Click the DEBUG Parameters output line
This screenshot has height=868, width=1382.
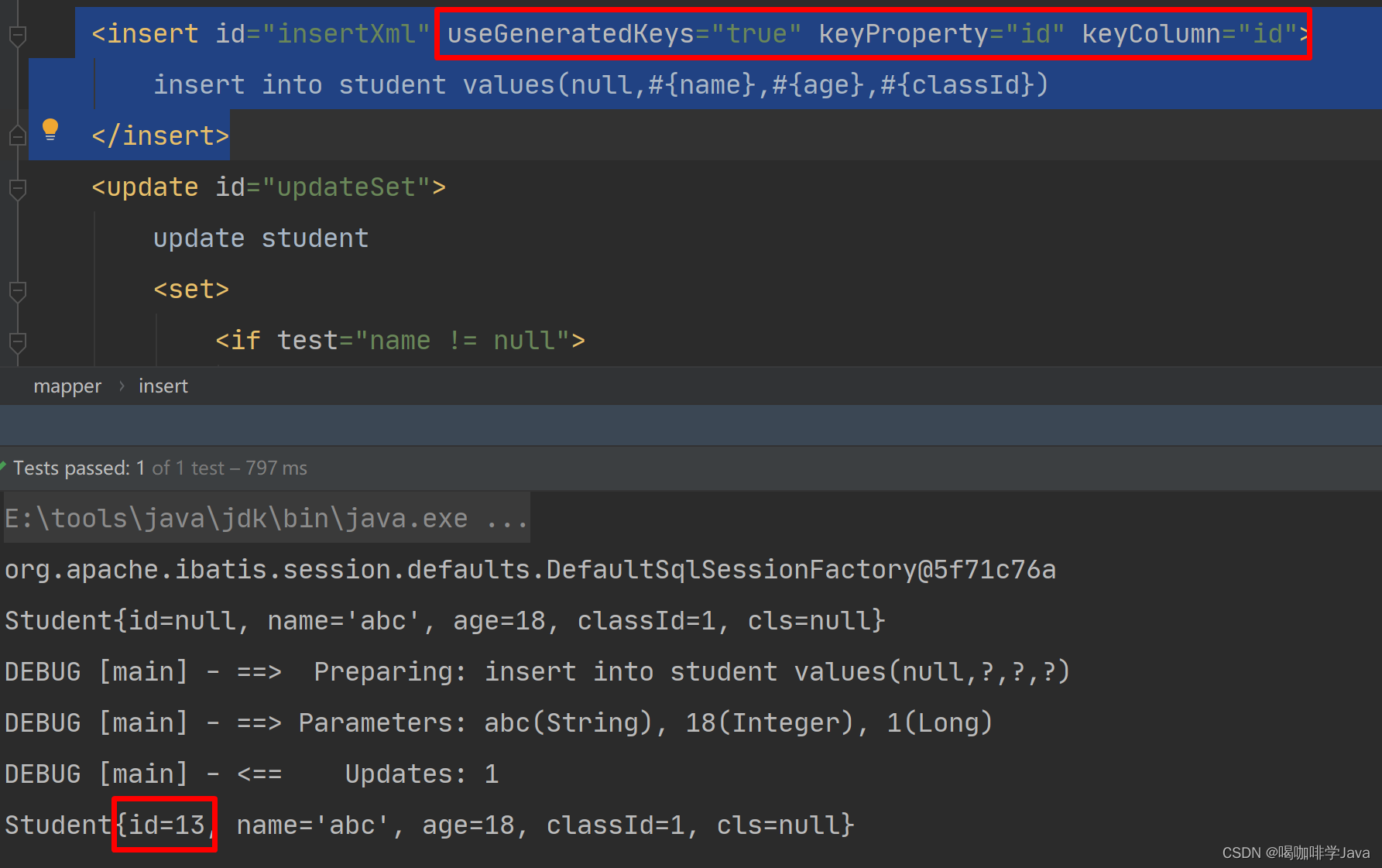coord(499,723)
